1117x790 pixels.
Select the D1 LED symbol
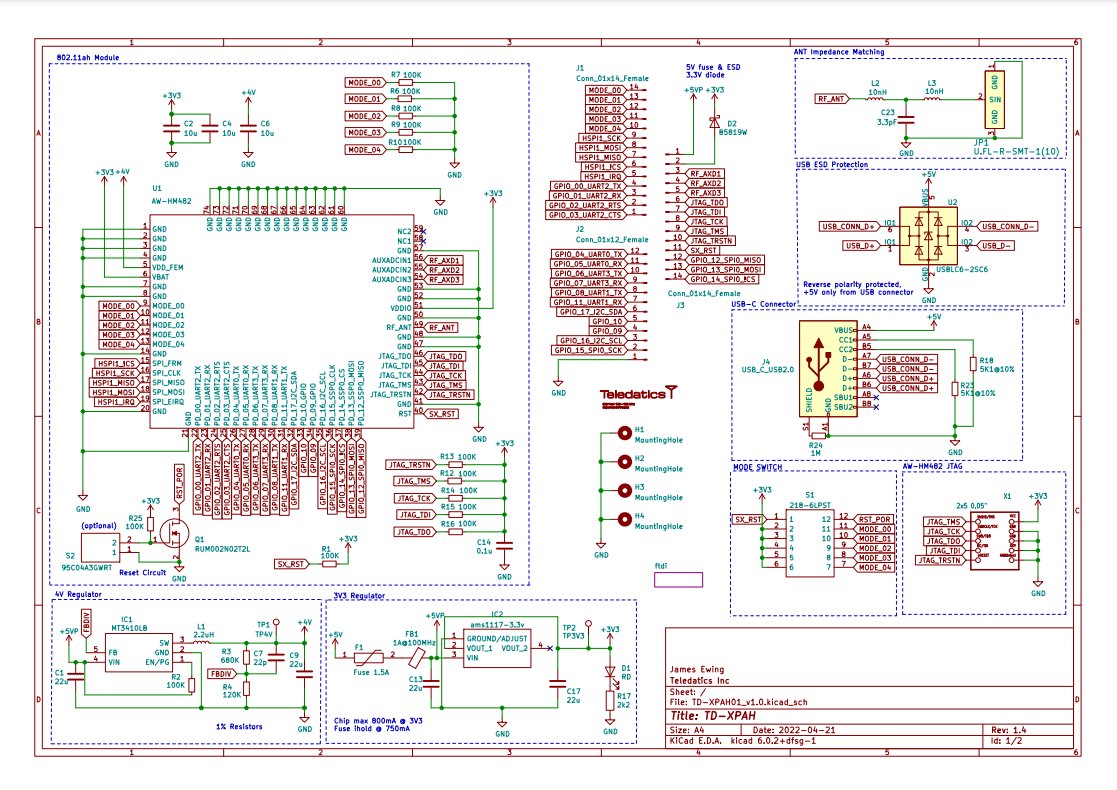(610, 672)
